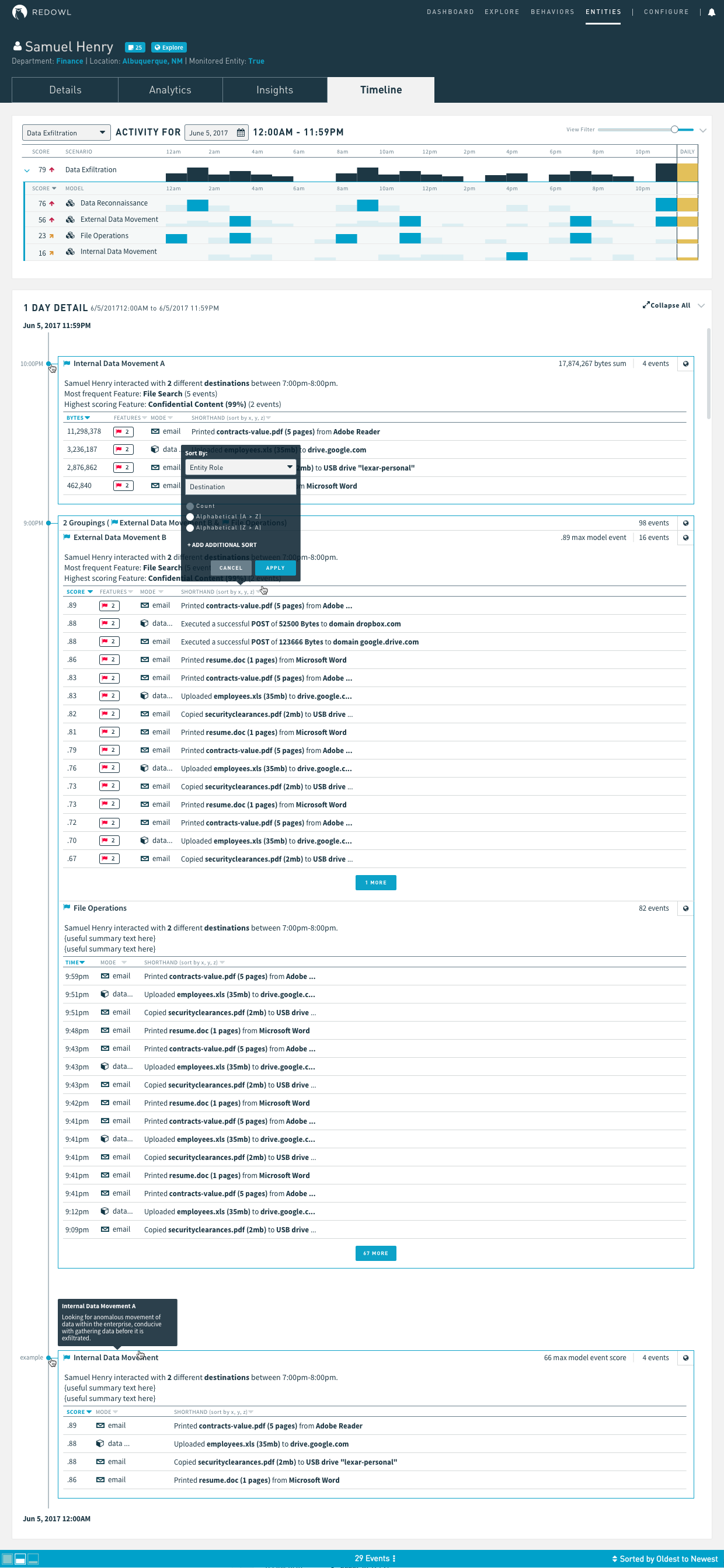Click Collapse All in day detail

(x=666, y=305)
